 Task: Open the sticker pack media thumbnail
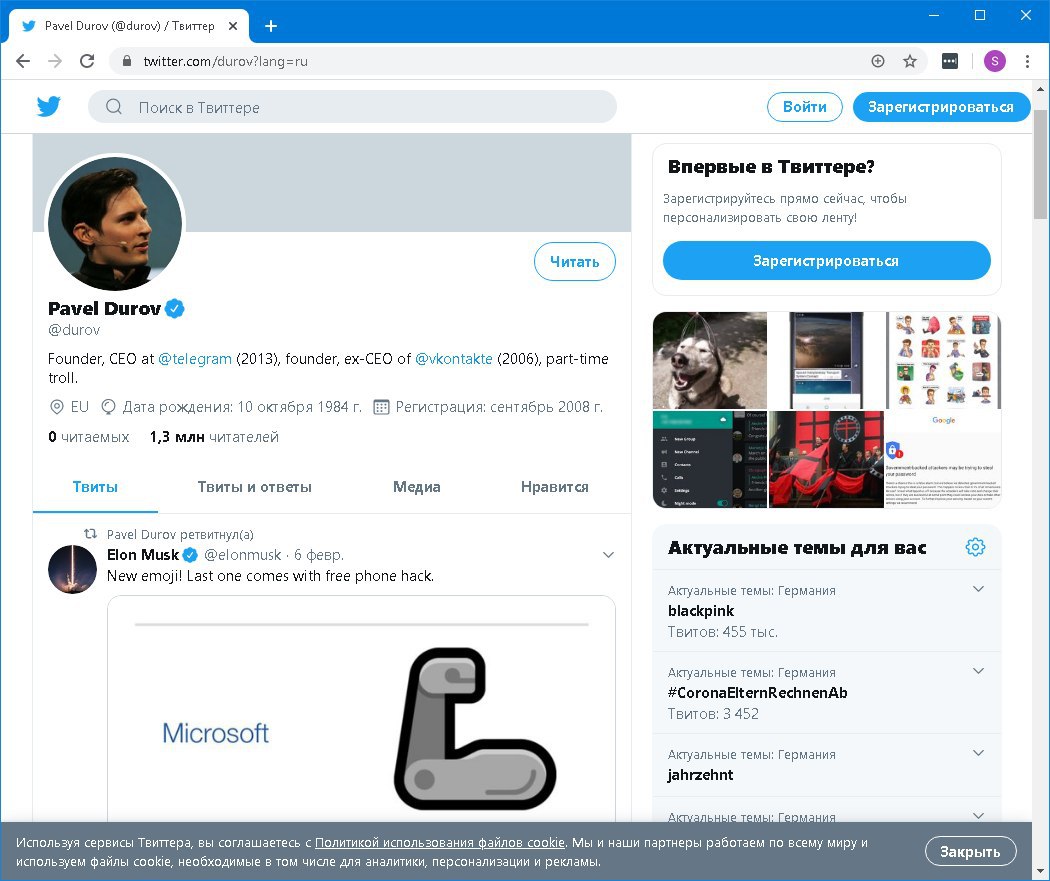[x=944, y=360]
